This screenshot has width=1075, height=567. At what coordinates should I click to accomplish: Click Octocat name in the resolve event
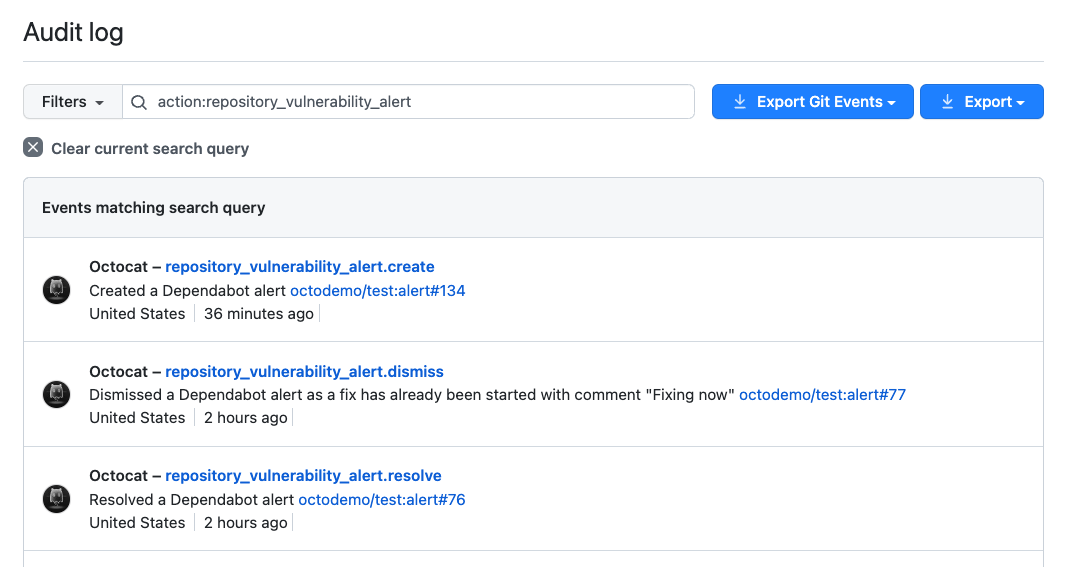coord(119,476)
